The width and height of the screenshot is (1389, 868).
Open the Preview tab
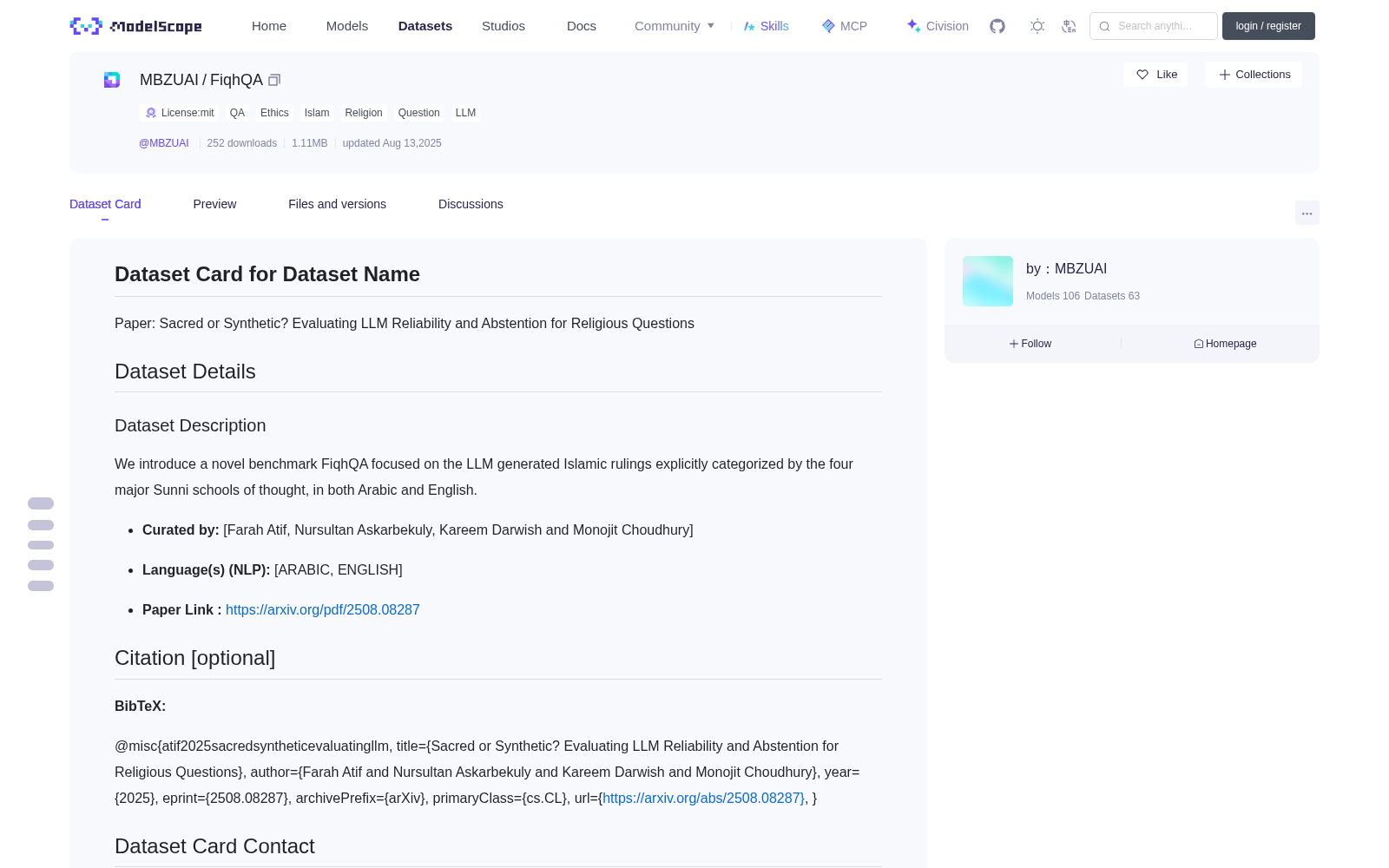click(214, 204)
